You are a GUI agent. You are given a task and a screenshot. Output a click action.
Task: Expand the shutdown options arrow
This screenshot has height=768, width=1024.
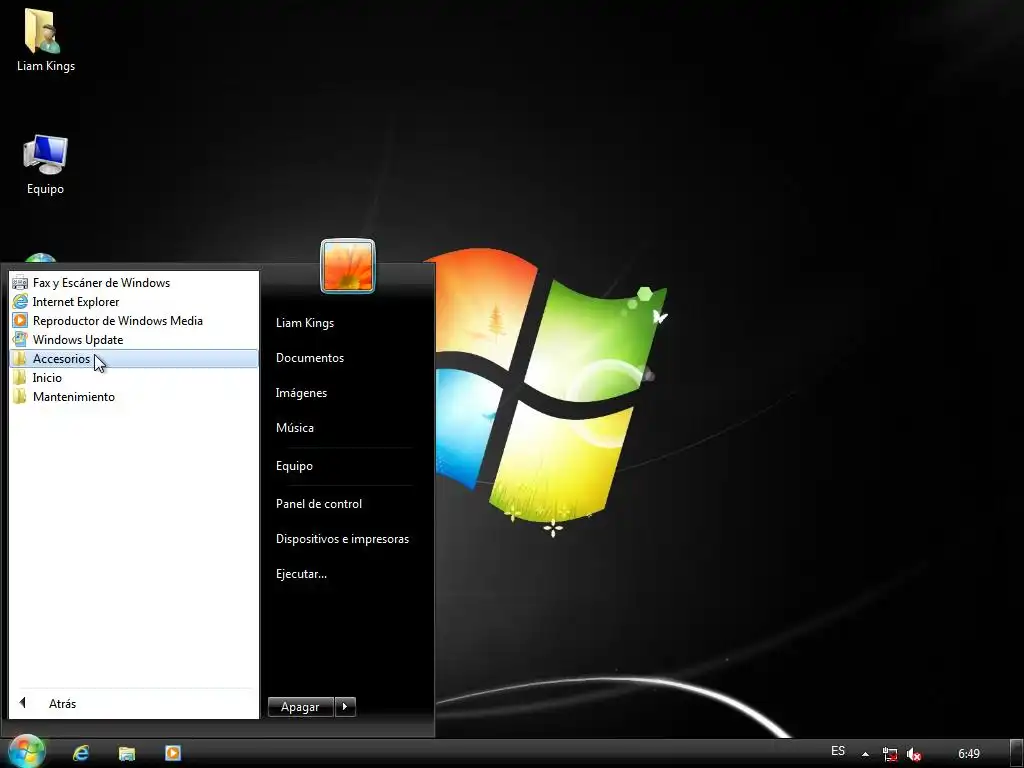345,707
